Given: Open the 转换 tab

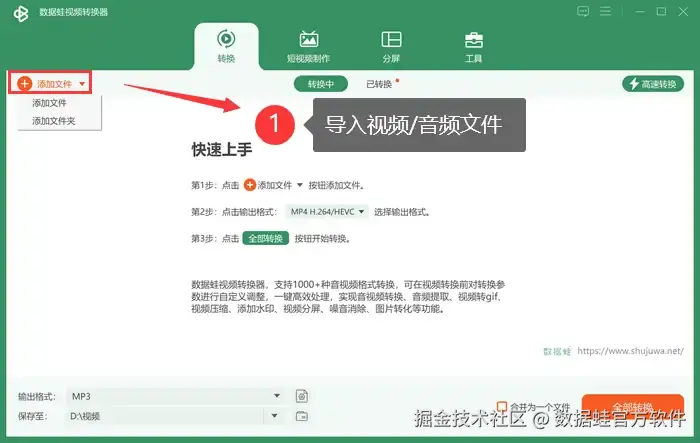Looking at the screenshot, I should [226, 46].
